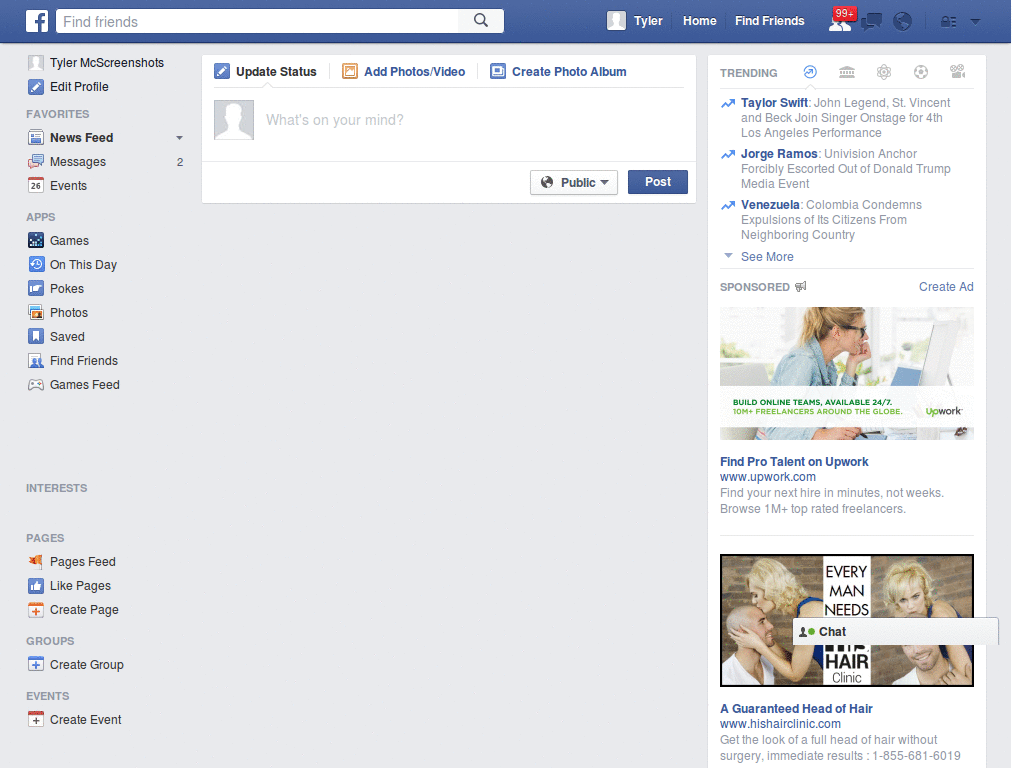Select the Update Status tab
The height and width of the screenshot is (768, 1024).
[x=265, y=72]
